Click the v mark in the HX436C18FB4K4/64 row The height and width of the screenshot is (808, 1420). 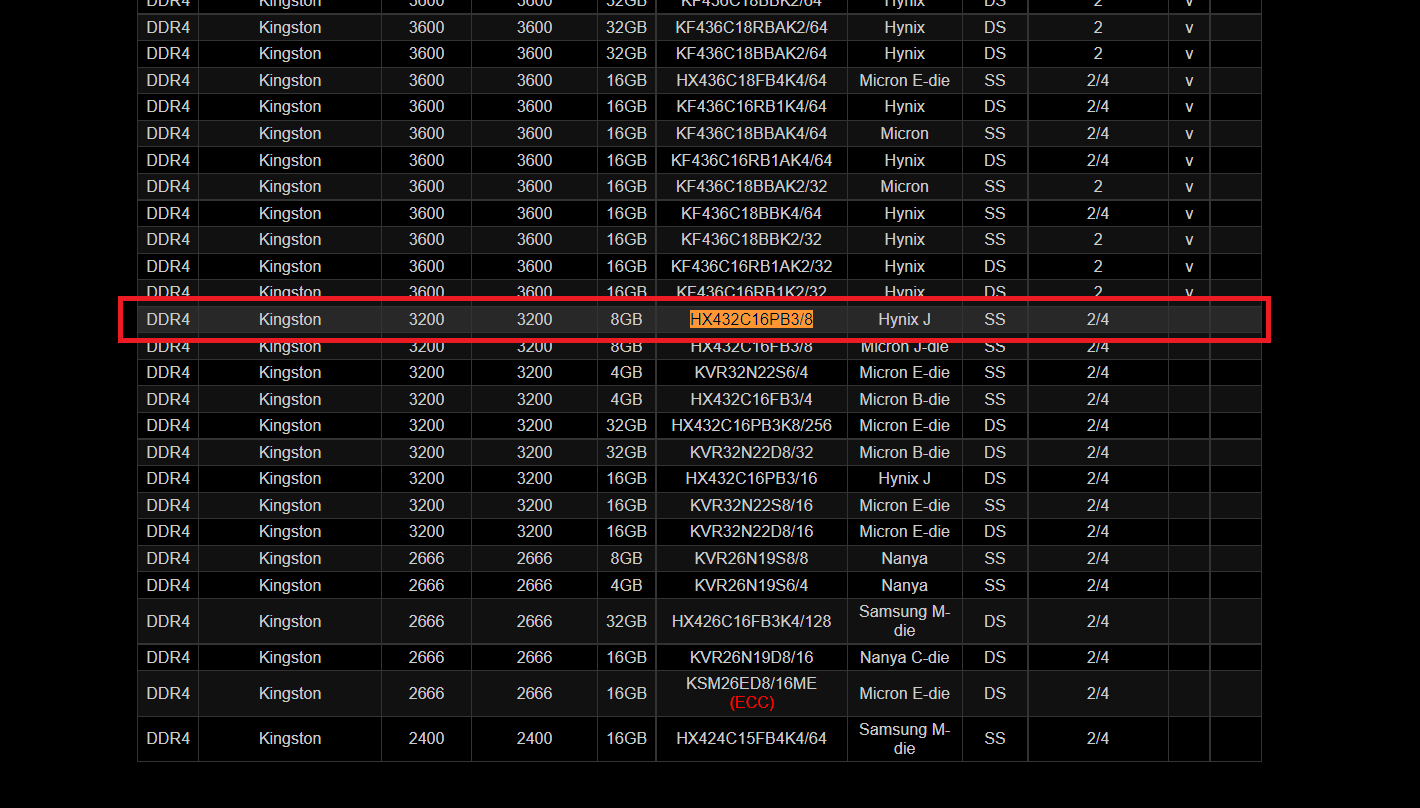click(x=1189, y=80)
